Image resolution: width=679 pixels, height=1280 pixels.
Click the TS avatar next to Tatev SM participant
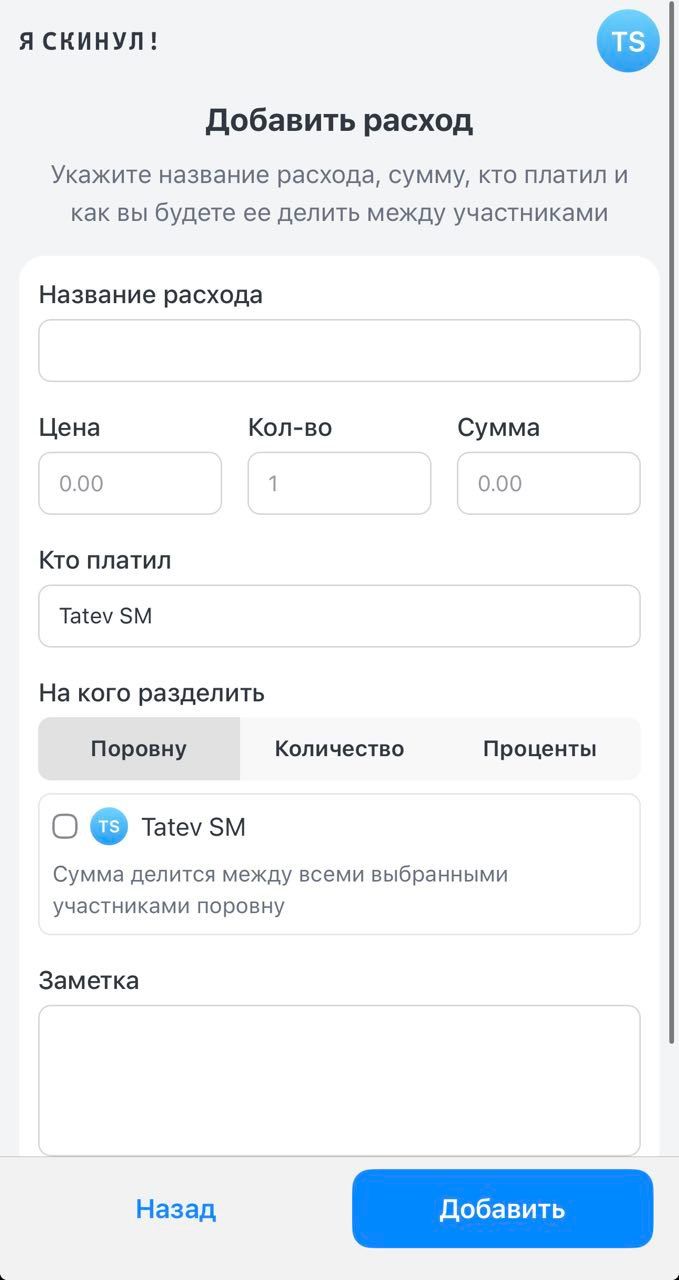point(108,826)
